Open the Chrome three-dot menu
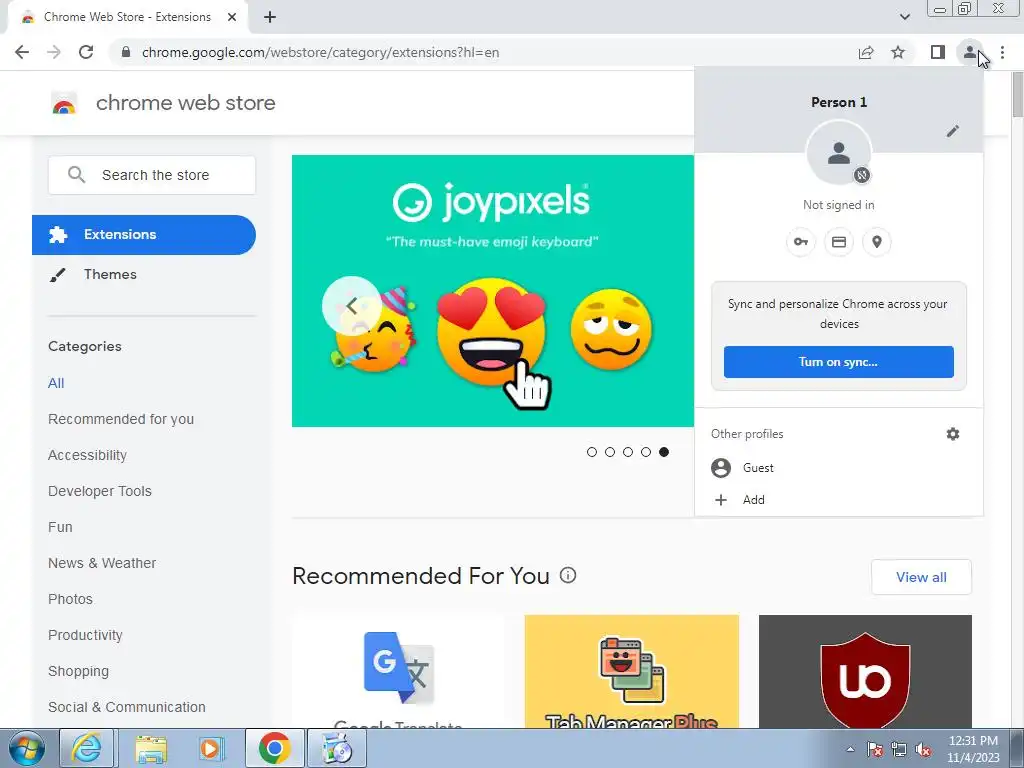This screenshot has width=1024, height=768. pyautogui.click(x=1002, y=52)
